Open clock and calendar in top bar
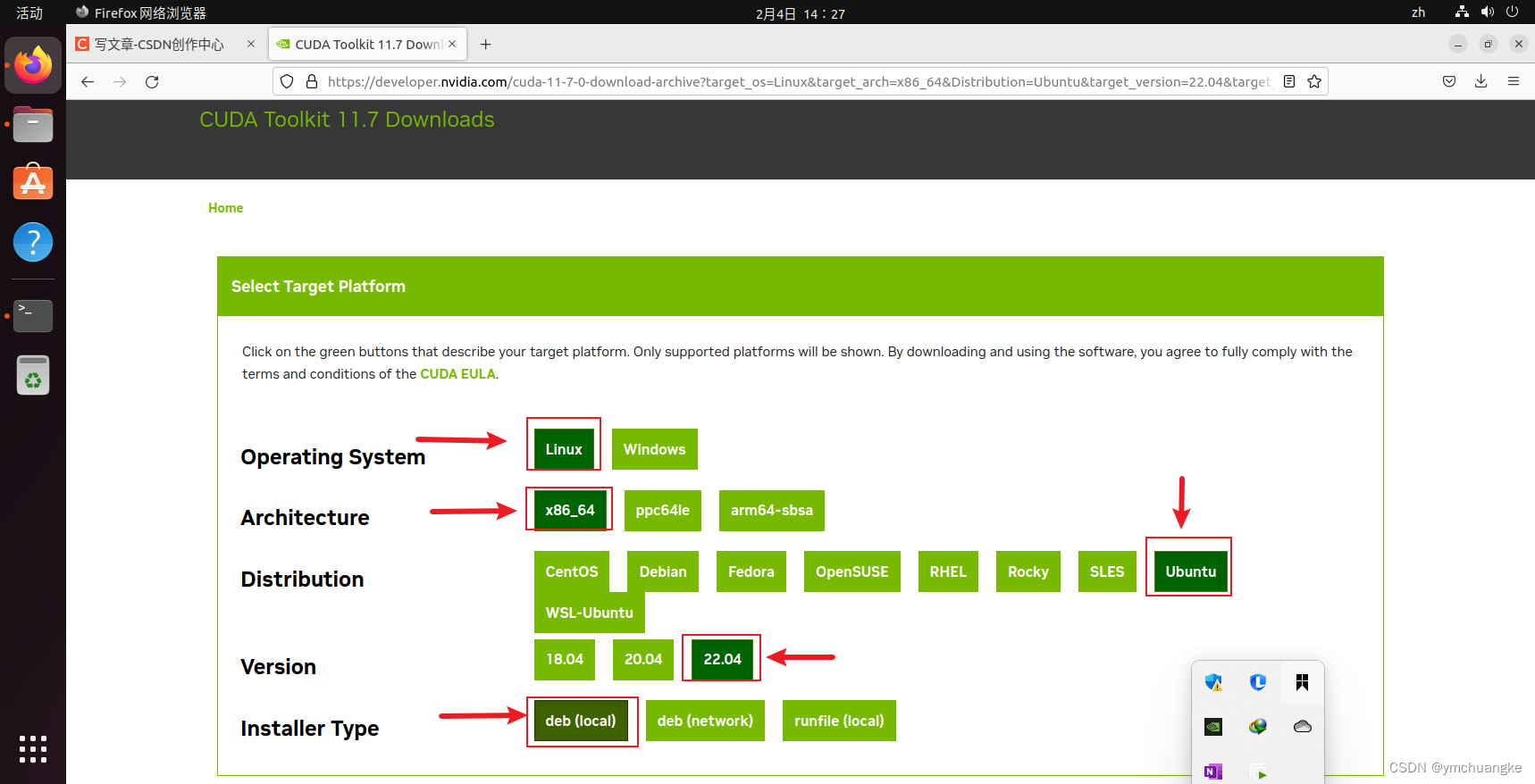This screenshot has width=1535, height=784. pos(800,13)
